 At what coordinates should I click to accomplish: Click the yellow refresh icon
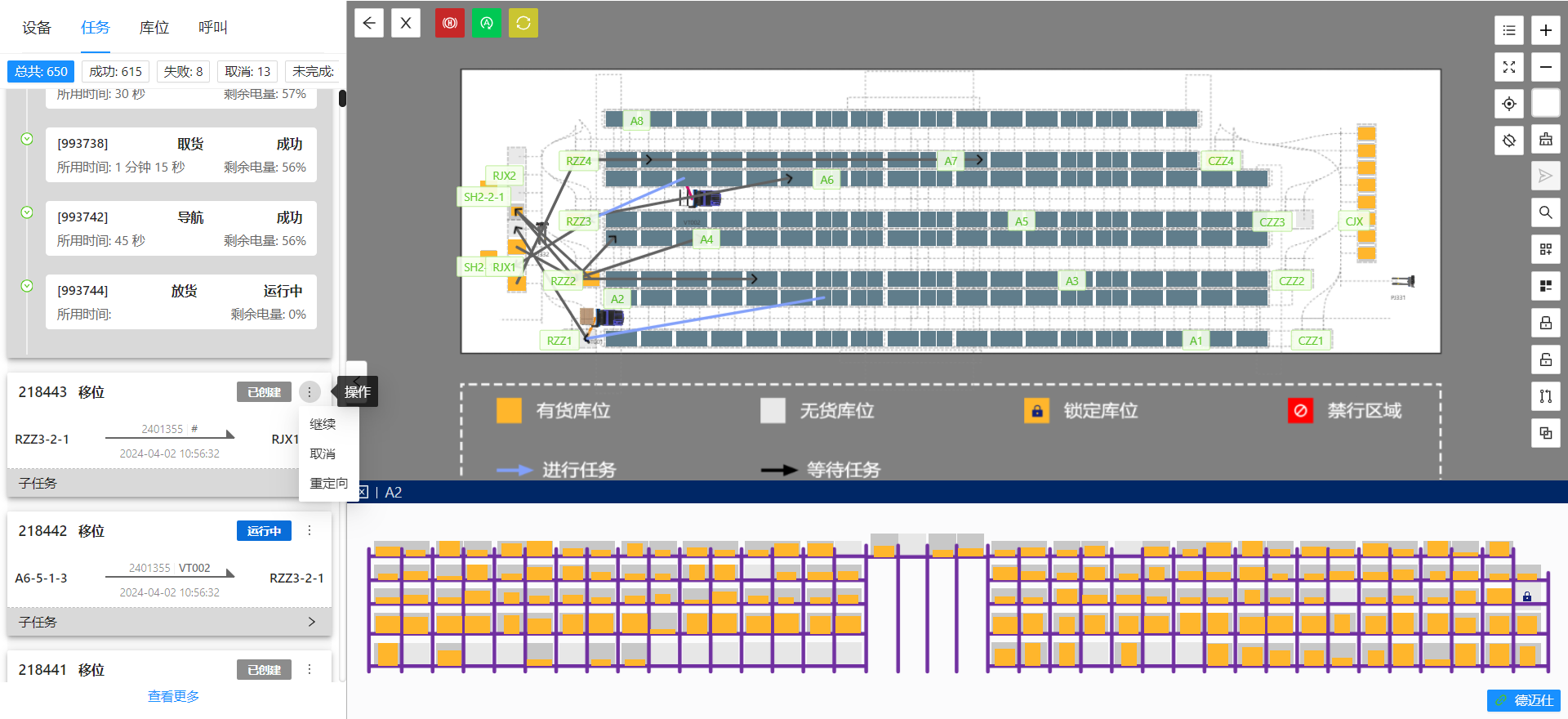point(523,23)
